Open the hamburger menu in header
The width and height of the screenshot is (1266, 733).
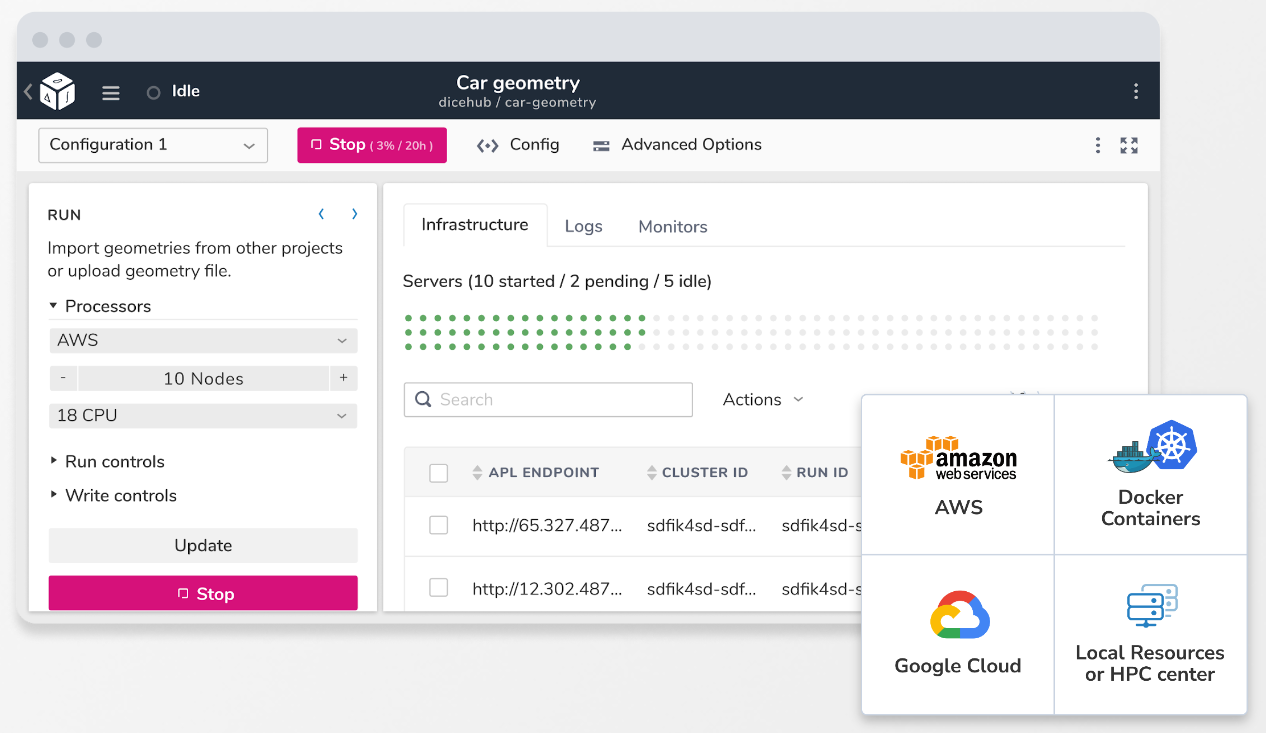coord(111,92)
